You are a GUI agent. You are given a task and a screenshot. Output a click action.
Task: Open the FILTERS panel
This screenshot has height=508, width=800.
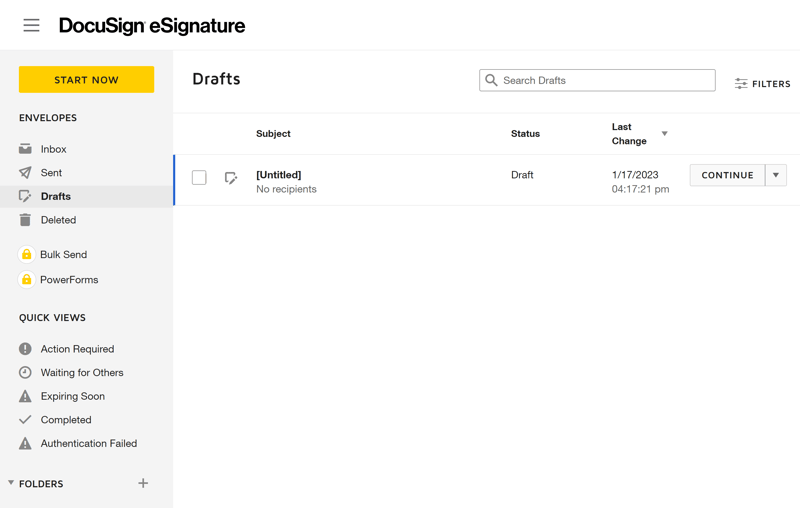point(763,84)
